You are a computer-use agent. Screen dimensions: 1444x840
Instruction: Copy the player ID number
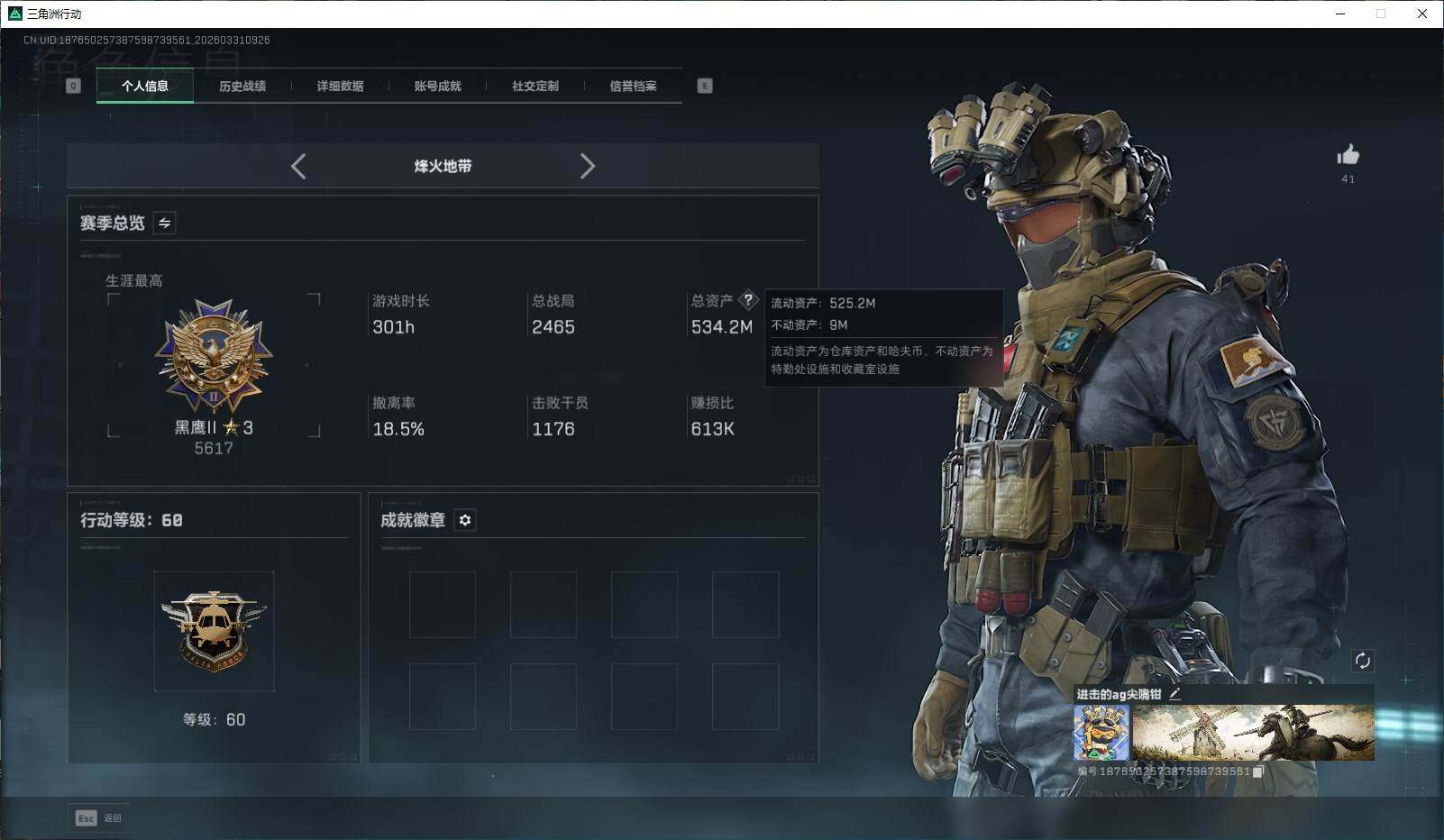pyautogui.click(x=1258, y=772)
